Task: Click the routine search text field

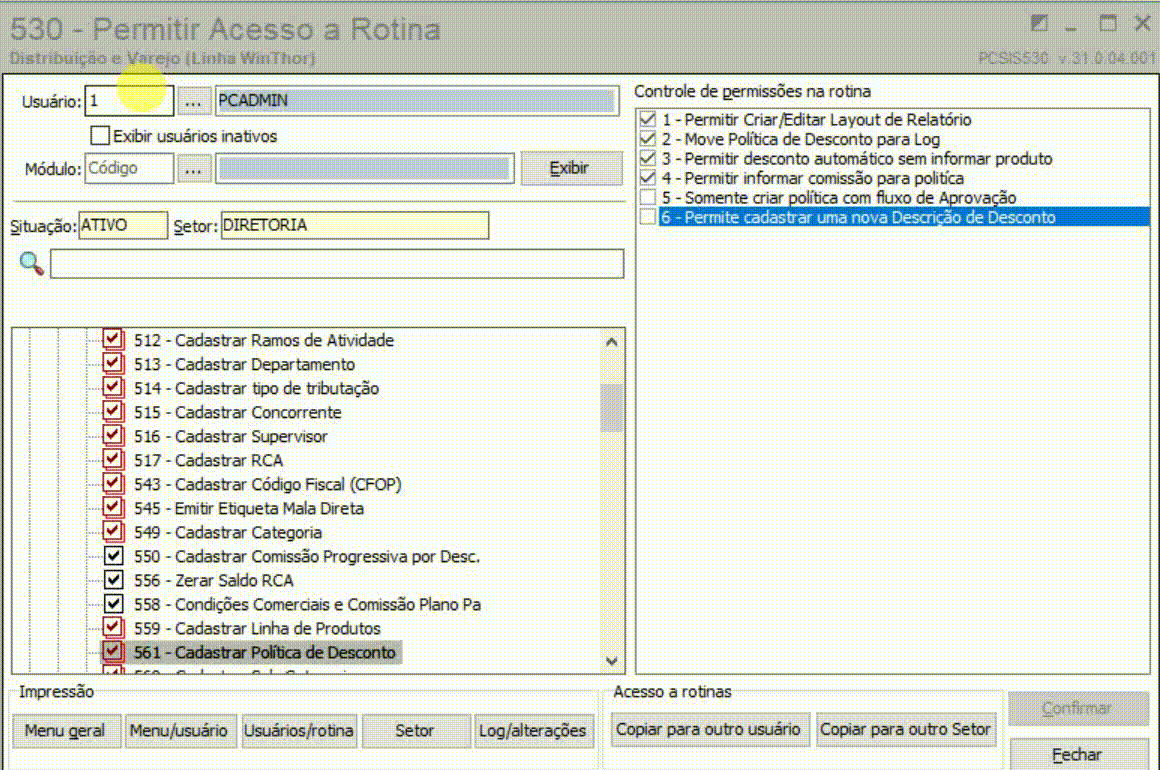Action: pyautogui.click(x=337, y=263)
